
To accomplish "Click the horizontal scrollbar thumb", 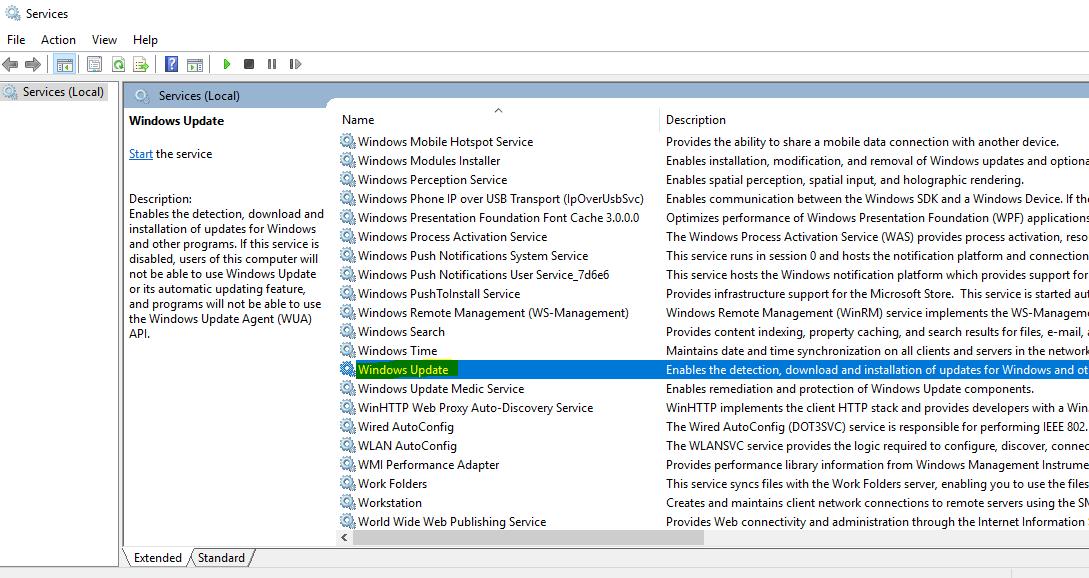I will [x=529, y=538].
